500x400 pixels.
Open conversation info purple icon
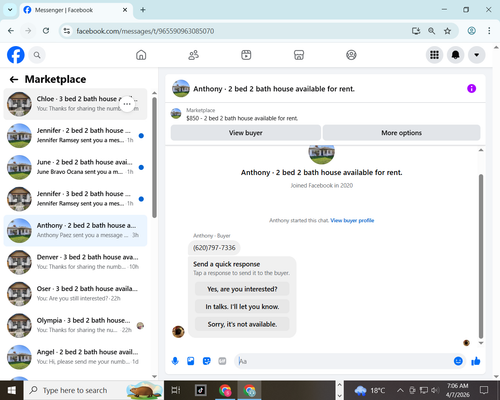click(471, 89)
